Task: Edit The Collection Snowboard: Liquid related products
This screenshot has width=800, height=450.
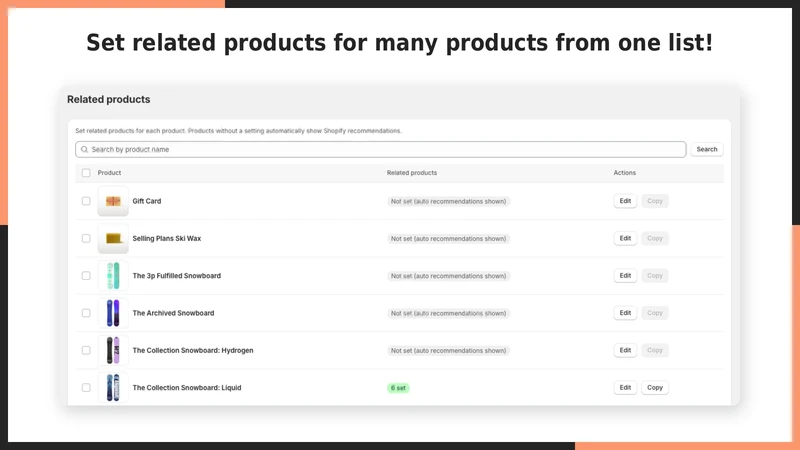Action: coord(625,388)
